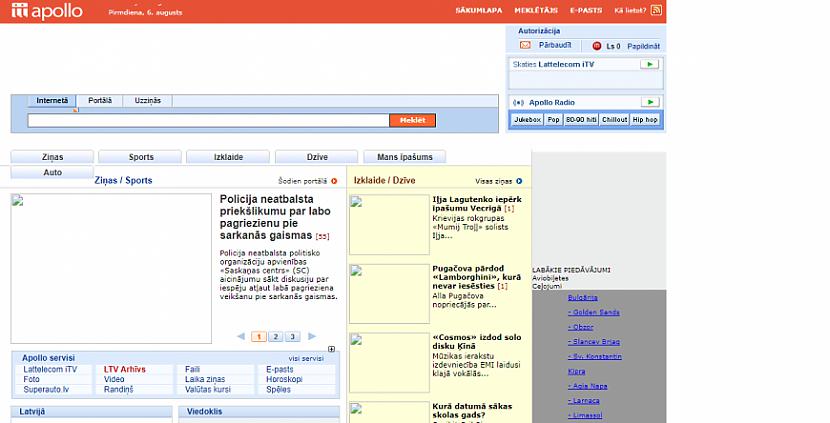
Task: Click the visi servisi link
Action: click(x=306, y=358)
